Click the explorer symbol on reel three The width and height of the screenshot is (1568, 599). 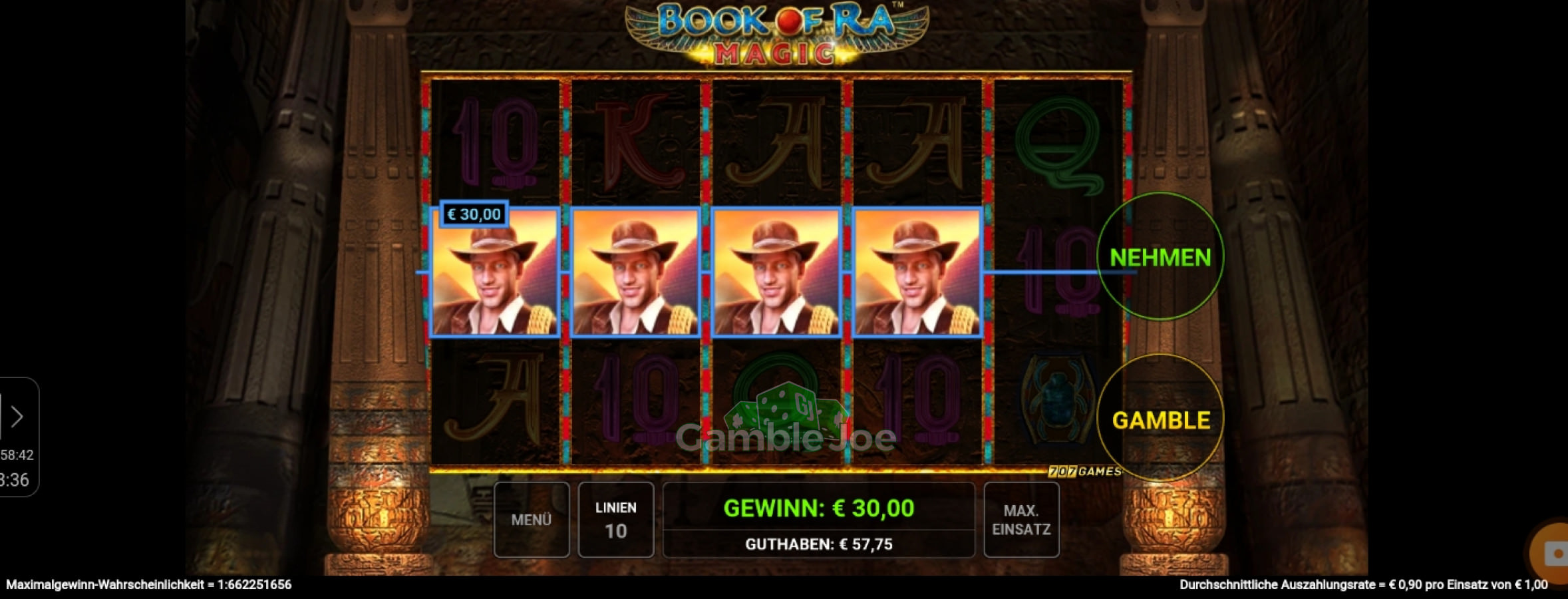point(776,272)
